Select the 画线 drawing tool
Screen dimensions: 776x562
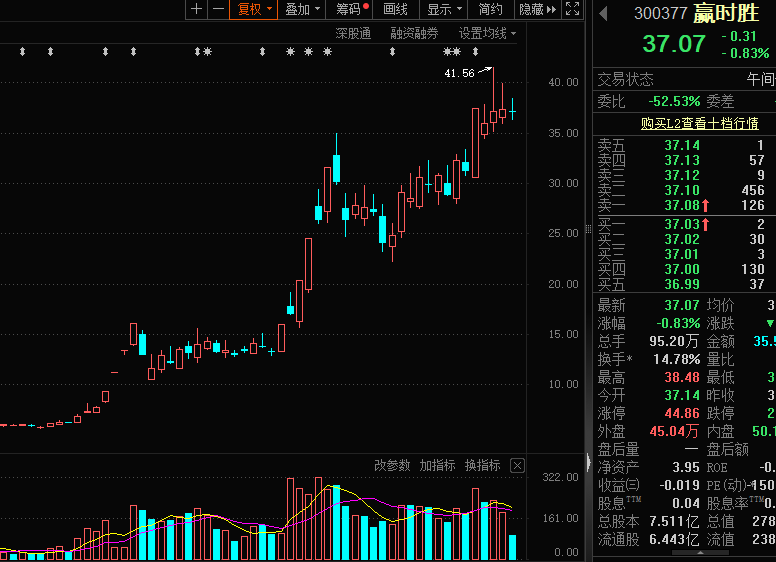pyautogui.click(x=396, y=9)
